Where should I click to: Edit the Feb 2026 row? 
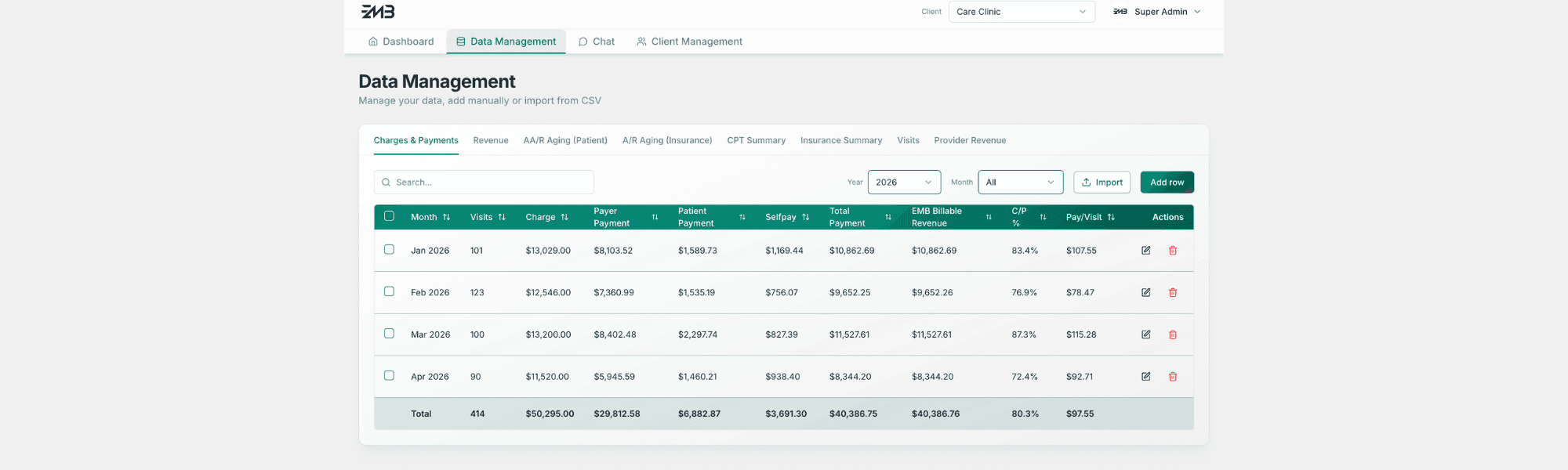[1145, 293]
